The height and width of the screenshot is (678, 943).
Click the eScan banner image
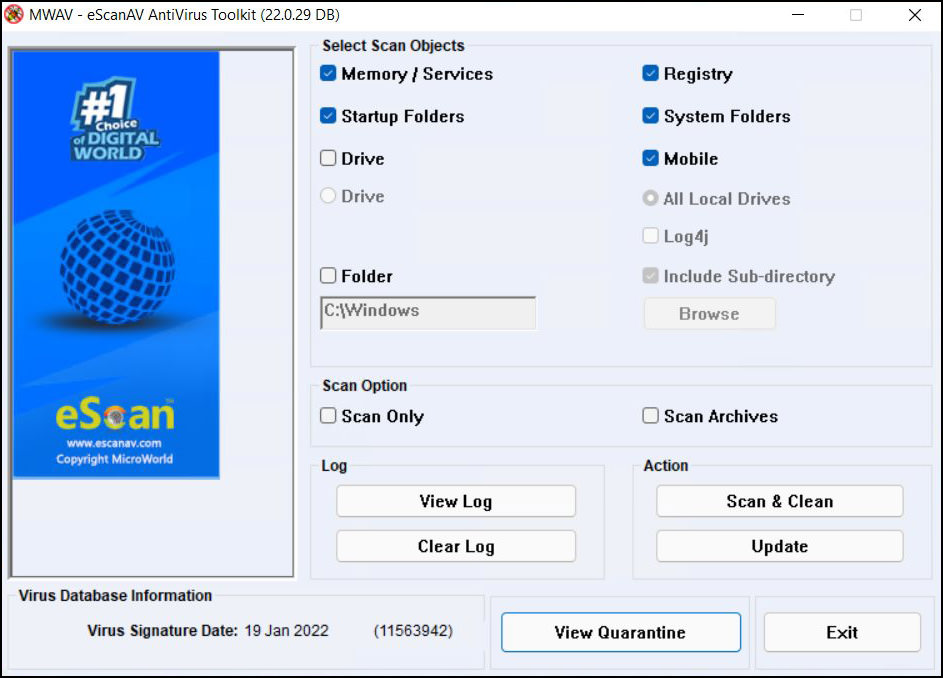pyautogui.click(x=116, y=265)
